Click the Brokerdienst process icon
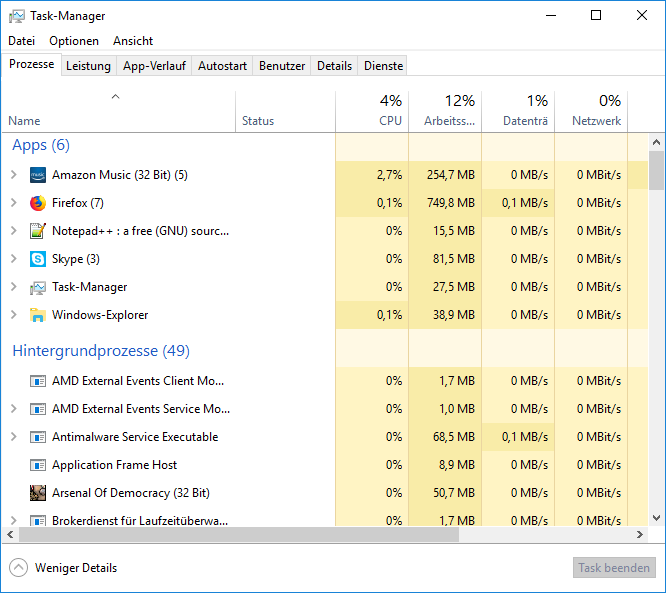The image size is (666, 593). click(x=38, y=520)
